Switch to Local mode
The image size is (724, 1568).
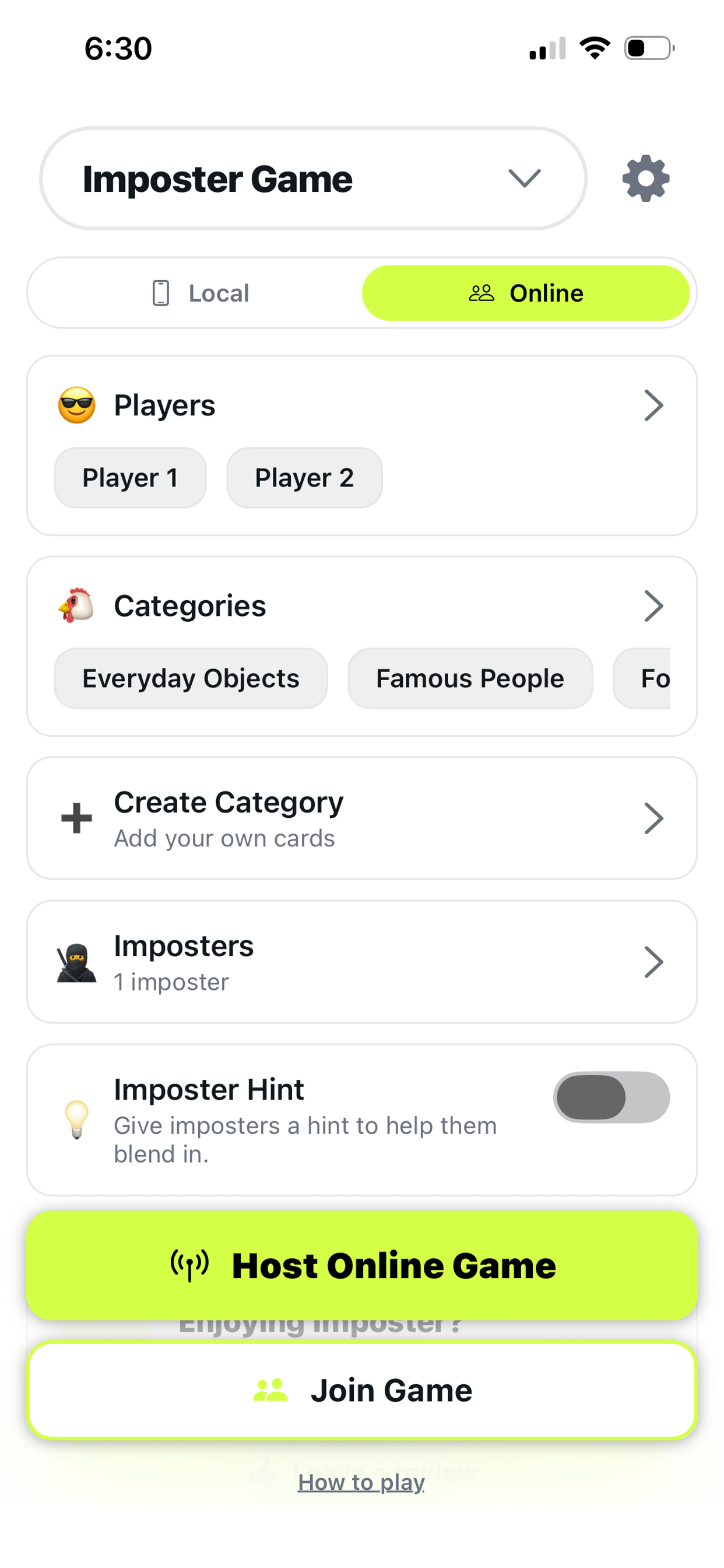click(201, 293)
